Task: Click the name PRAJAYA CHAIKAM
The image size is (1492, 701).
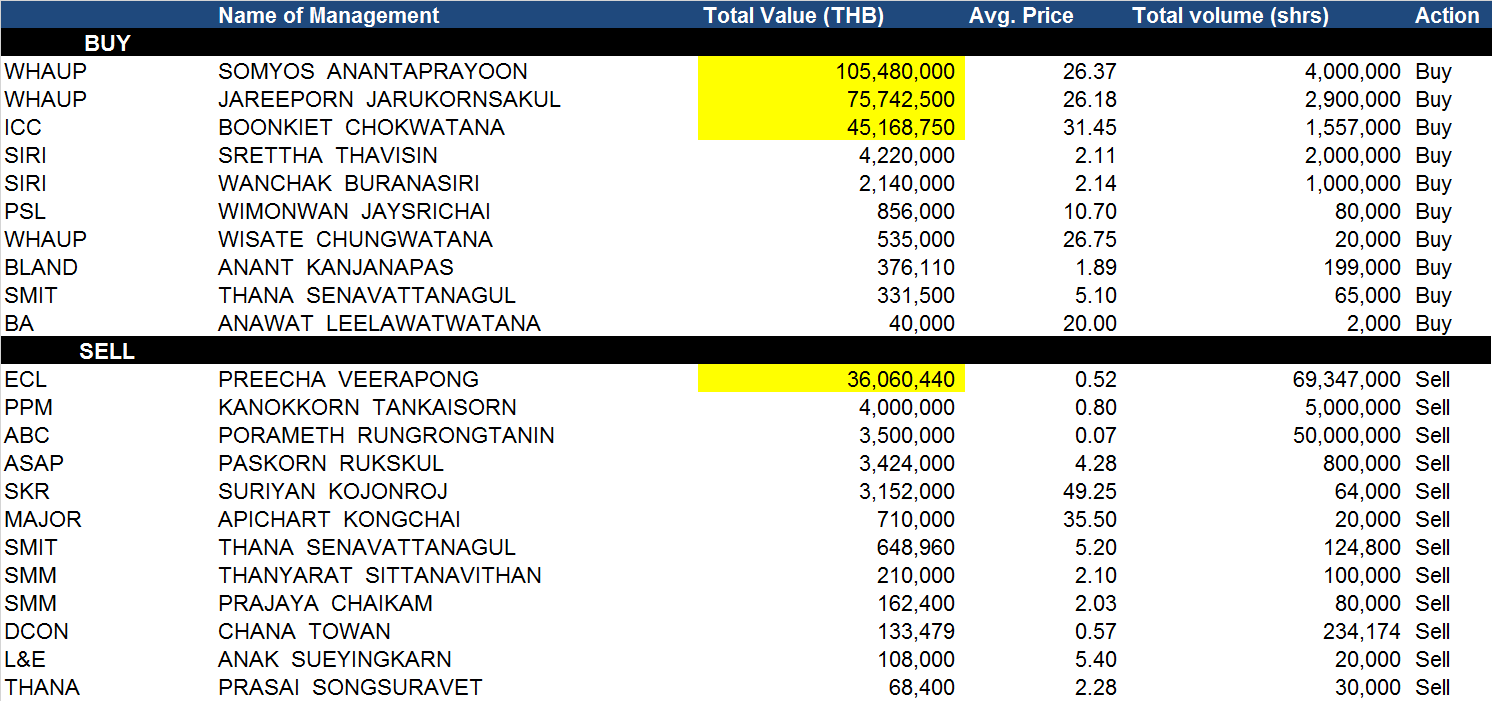Action: point(325,603)
